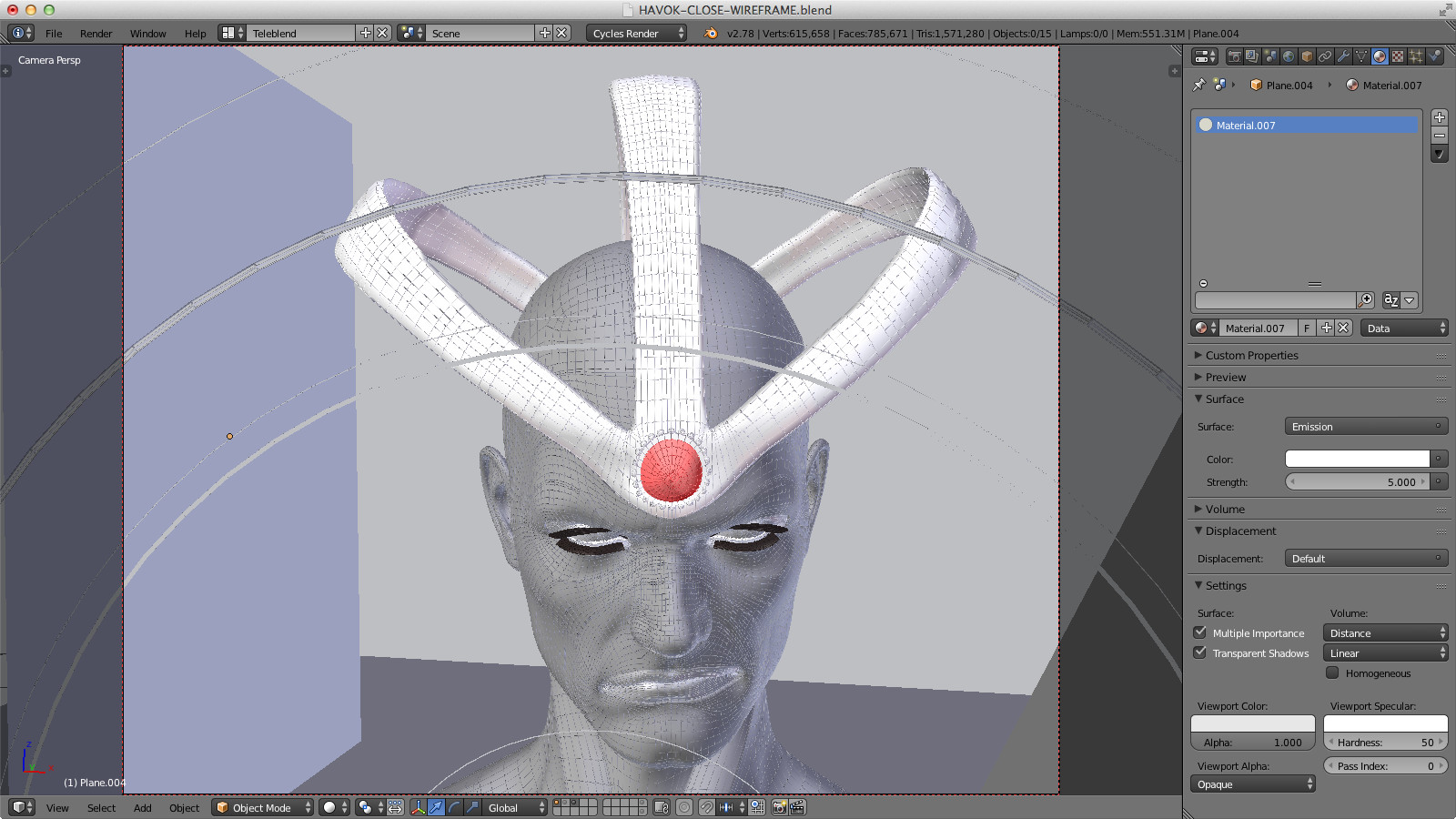
Task: Open the Object properties tab cube icon
Action: (x=1307, y=56)
